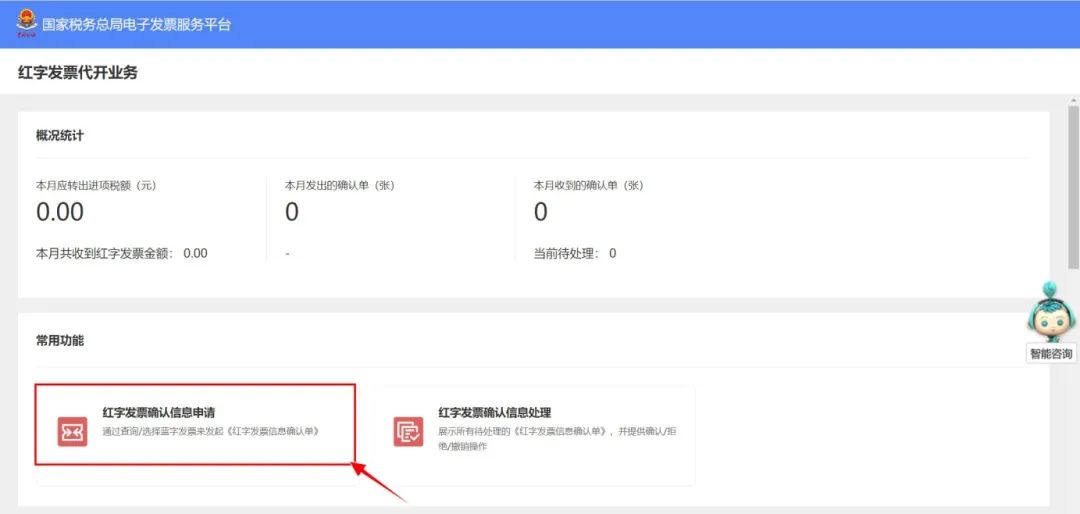Click the 国家税务总局电子发票服务平台 header title
The image size is (1080, 514).
(136, 24)
